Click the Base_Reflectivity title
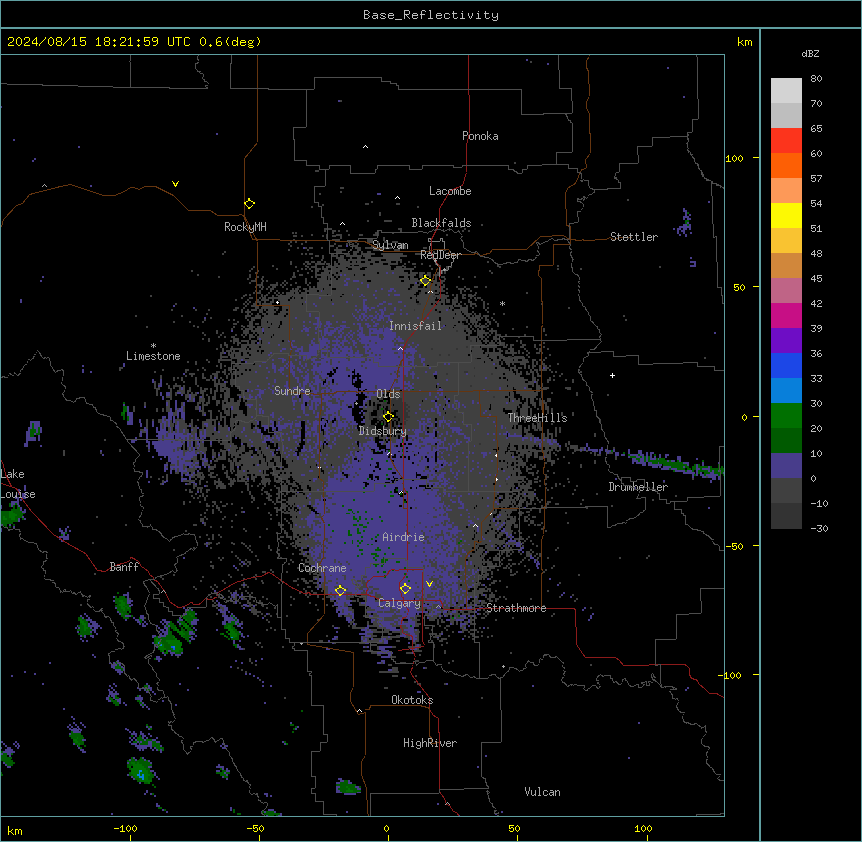The height and width of the screenshot is (842, 862). point(431,15)
